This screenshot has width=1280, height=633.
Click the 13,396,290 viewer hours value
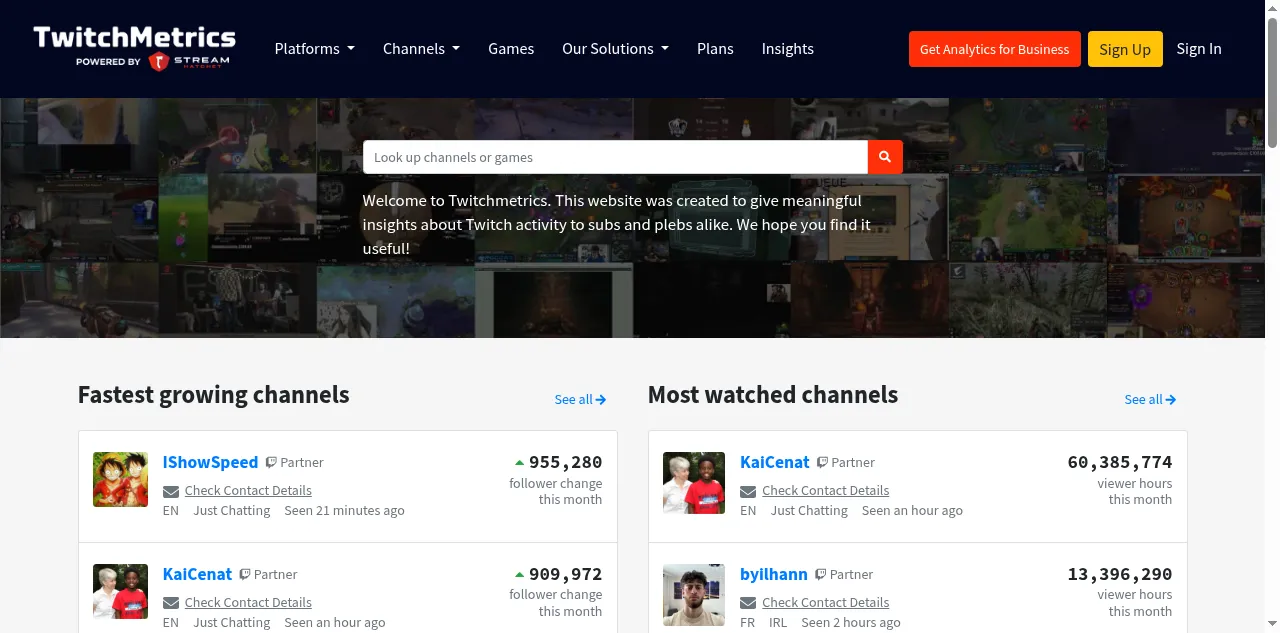click(x=1120, y=574)
